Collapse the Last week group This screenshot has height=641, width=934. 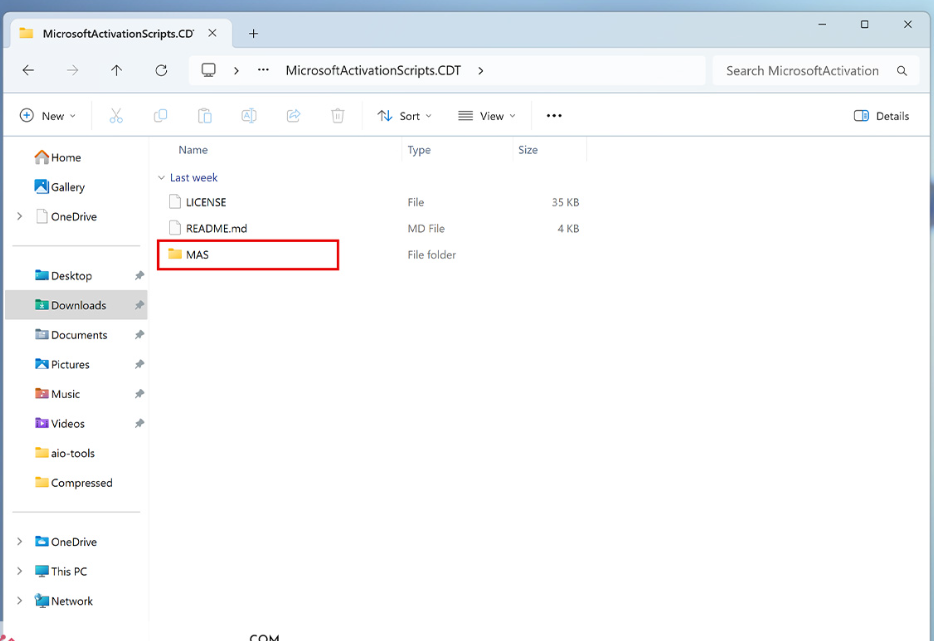point(162,178)
